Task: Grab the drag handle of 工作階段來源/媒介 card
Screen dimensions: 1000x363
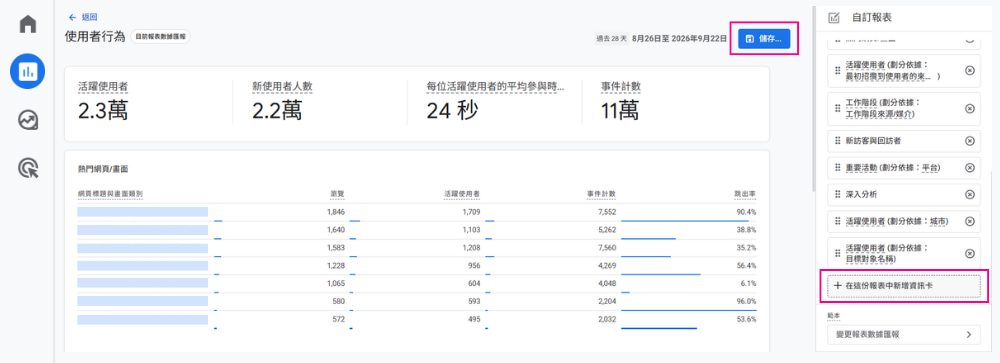Action: click(x=838, y=108)
